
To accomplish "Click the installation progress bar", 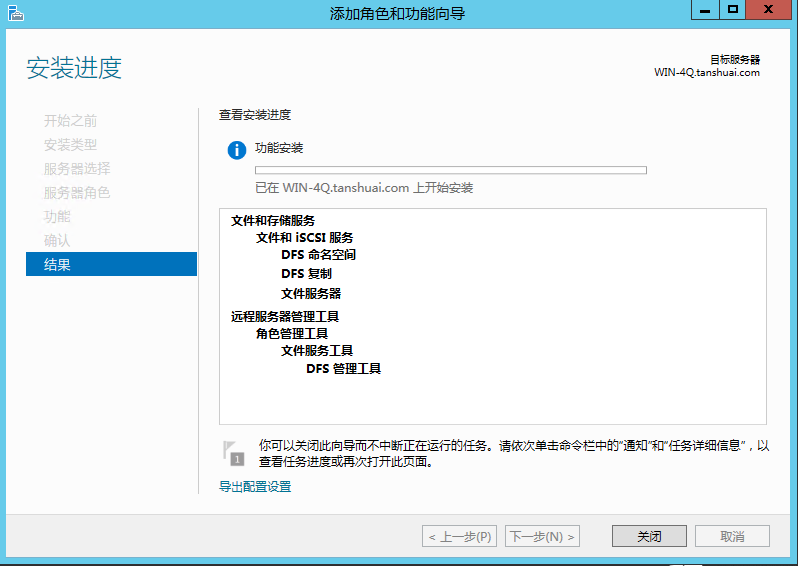I will point(451,170).
